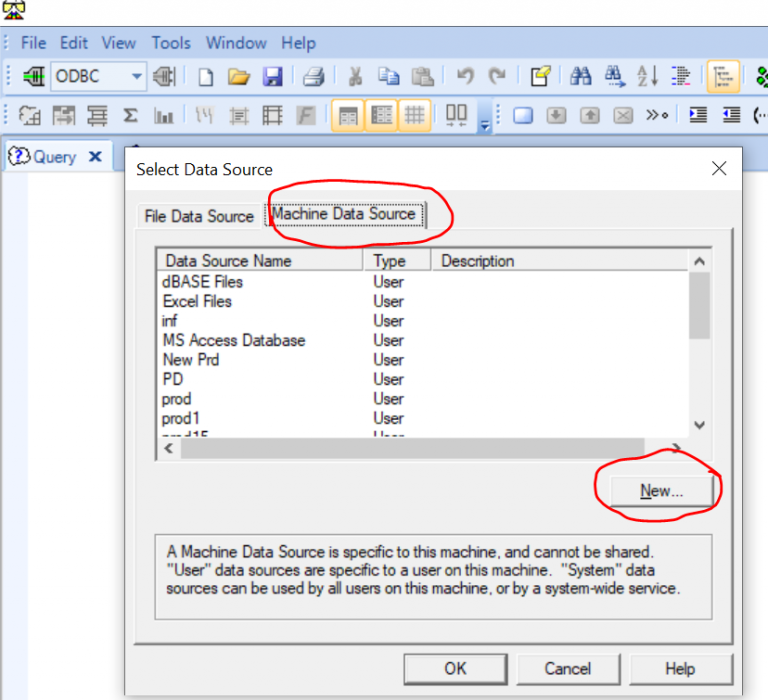Screen dimensions: 768x700
Task: Click the Undo arrow icon
Action: (464, 76)
